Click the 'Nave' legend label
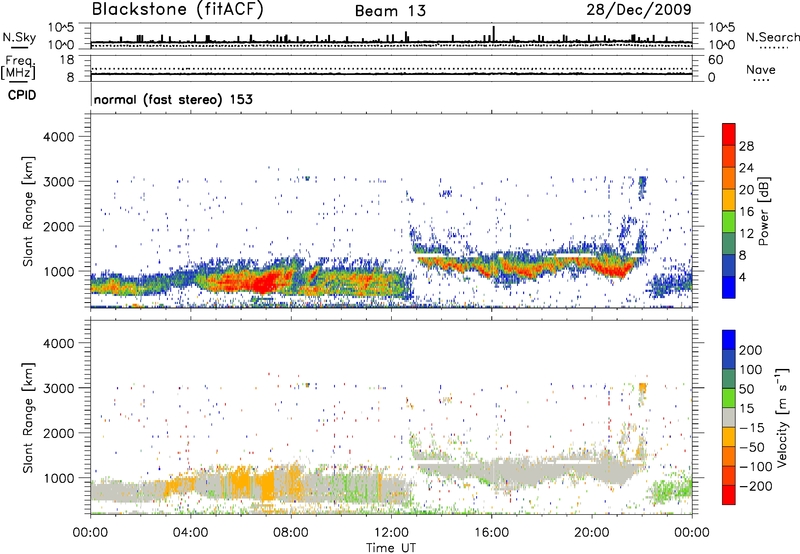 click(x=761, y=69)
